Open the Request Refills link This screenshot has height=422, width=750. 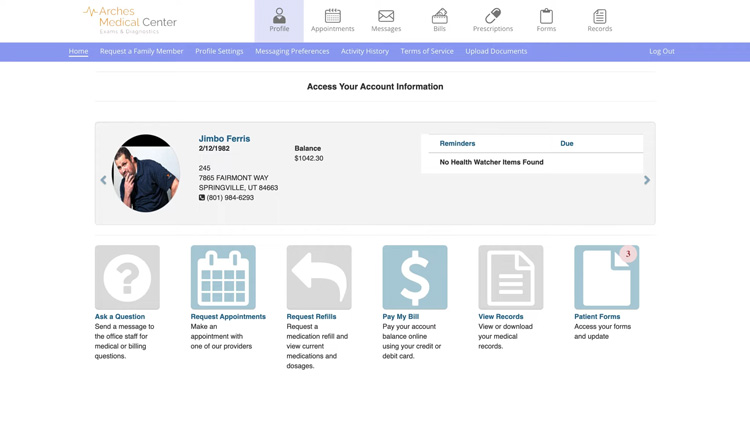311,317
